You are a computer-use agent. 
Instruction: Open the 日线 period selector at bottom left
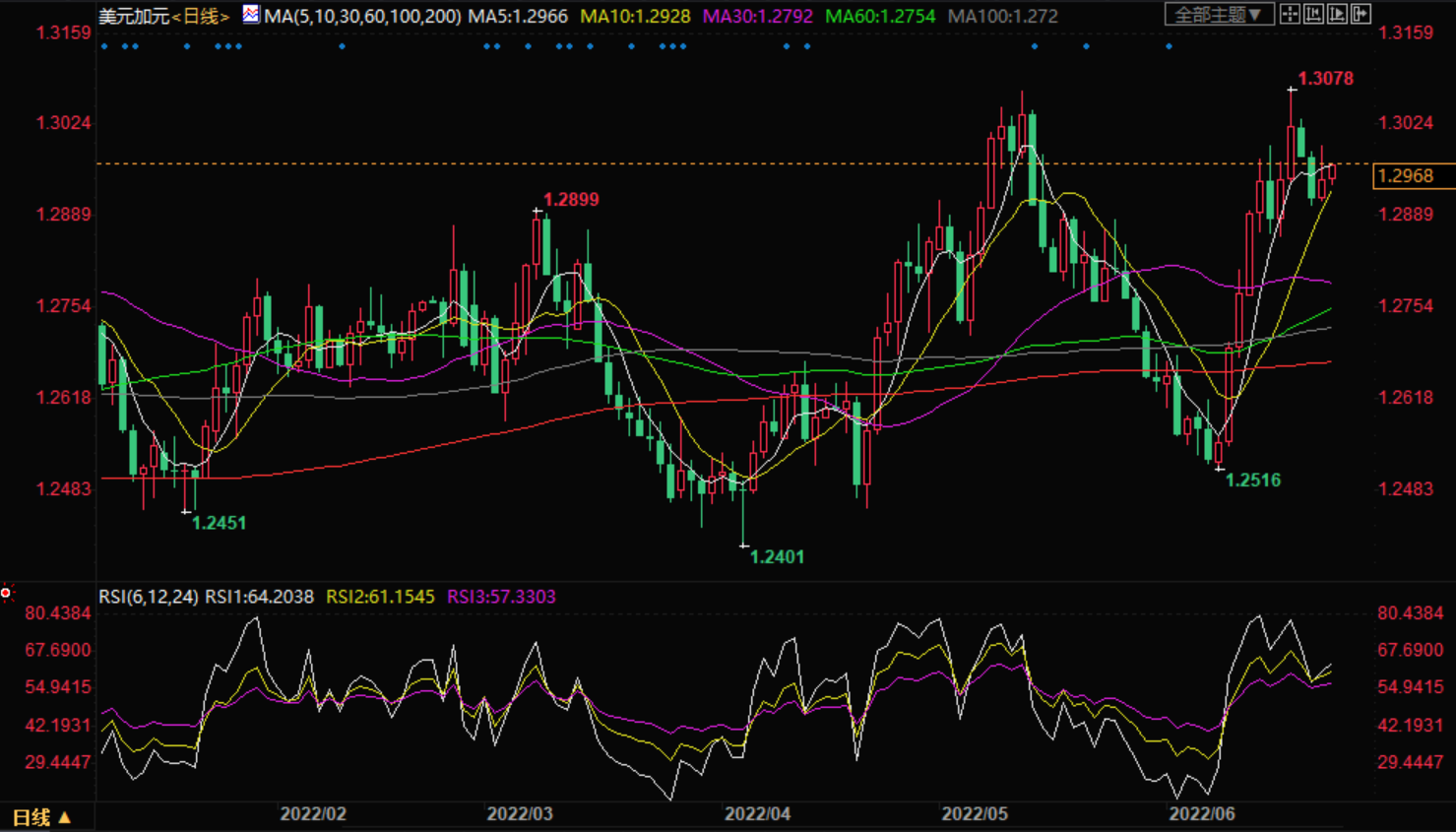point(41,817)
